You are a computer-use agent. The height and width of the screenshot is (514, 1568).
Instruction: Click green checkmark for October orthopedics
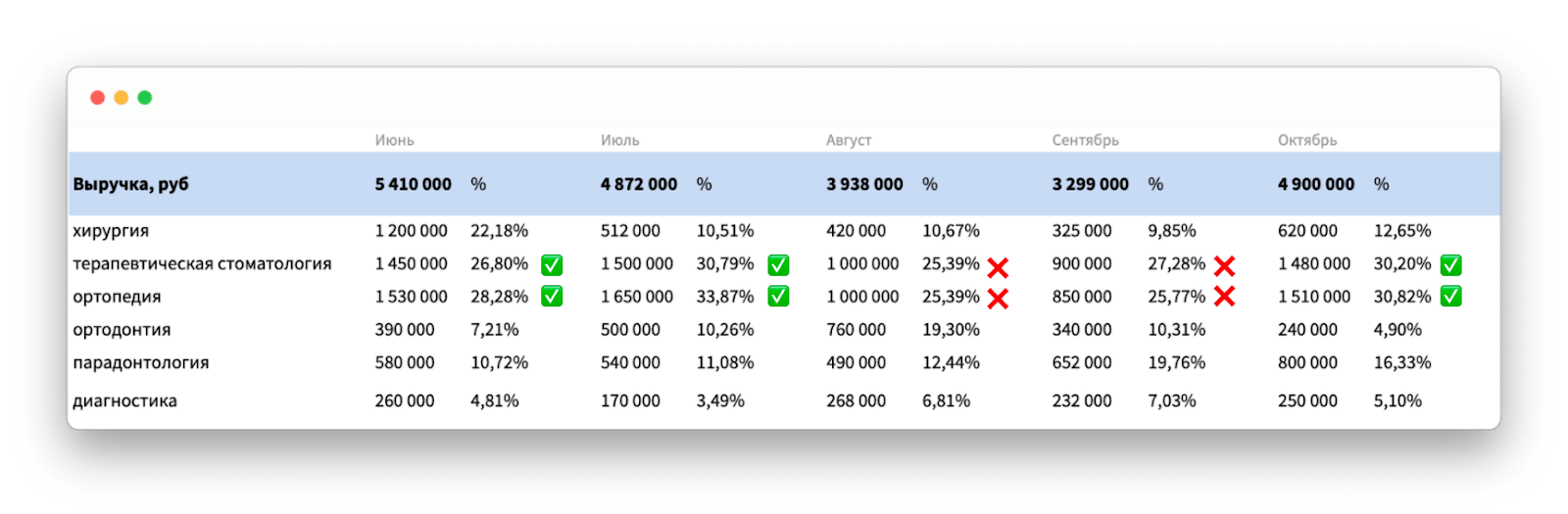coord(1450,296)
